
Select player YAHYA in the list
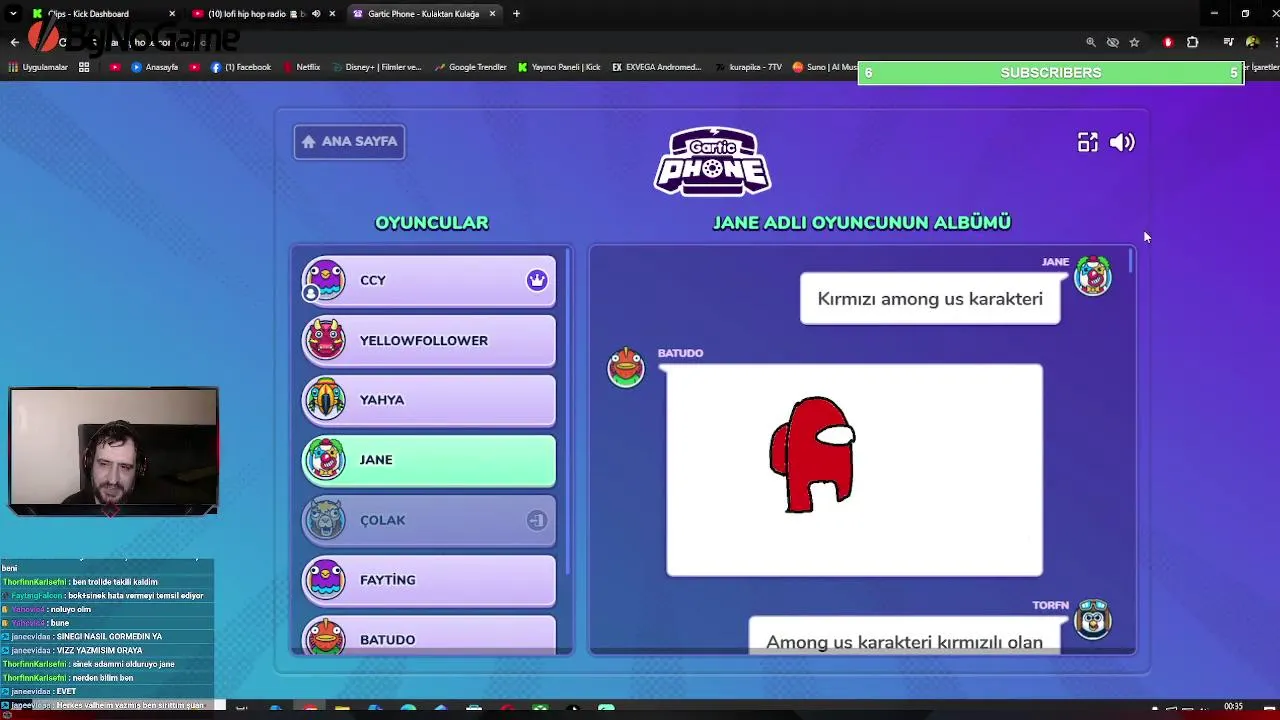tap(429, 400)
